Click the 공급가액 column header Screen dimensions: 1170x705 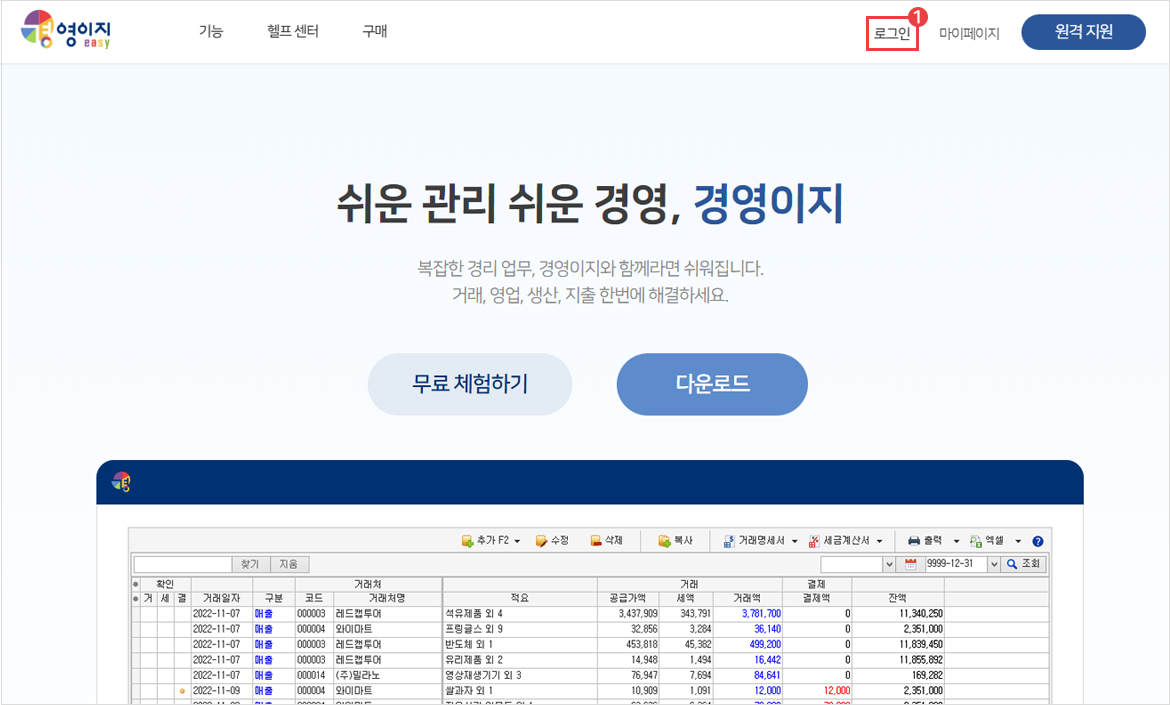[628, 598]
